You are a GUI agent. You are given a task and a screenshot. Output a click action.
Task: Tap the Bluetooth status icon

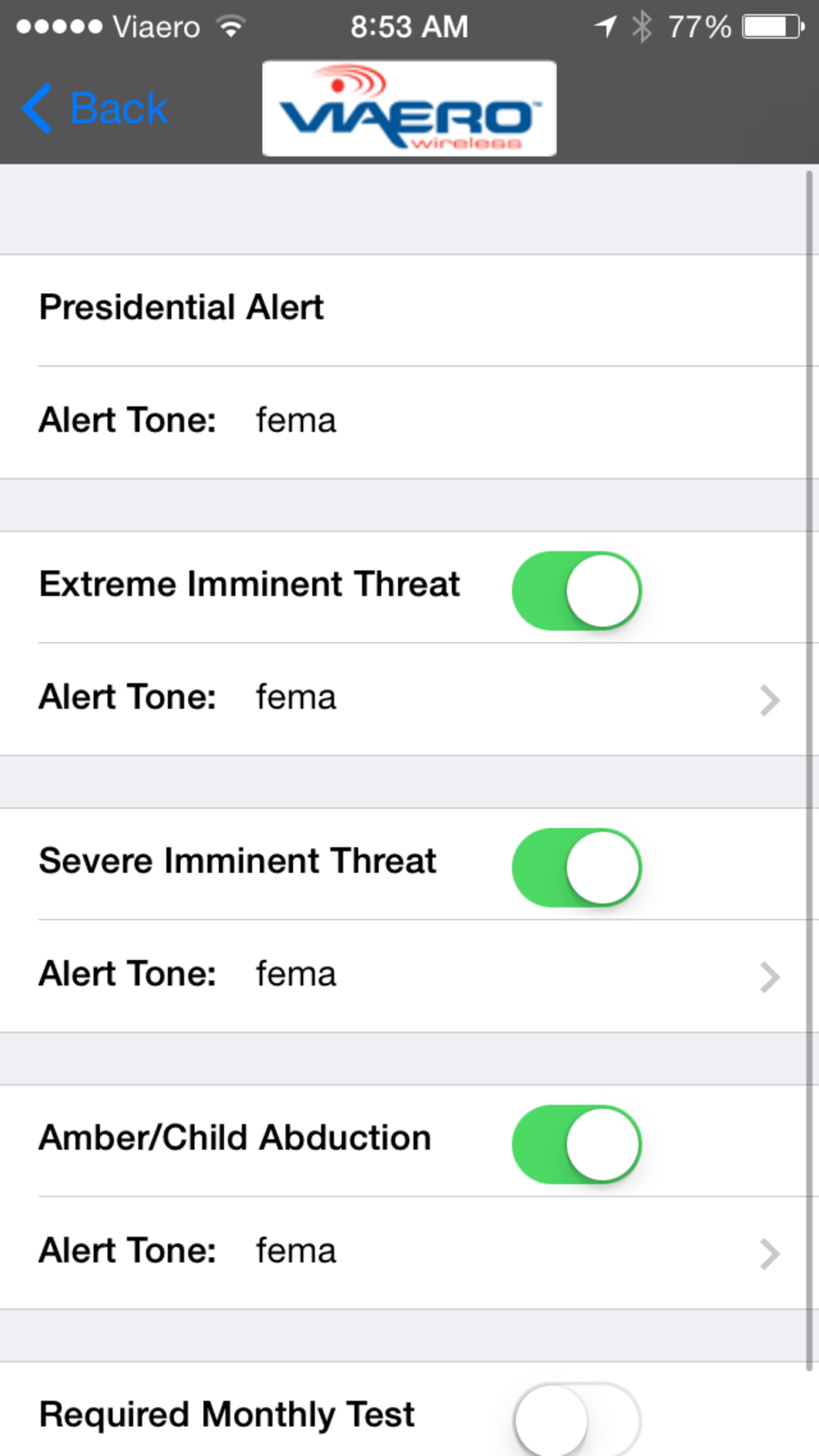coord(642,27)
